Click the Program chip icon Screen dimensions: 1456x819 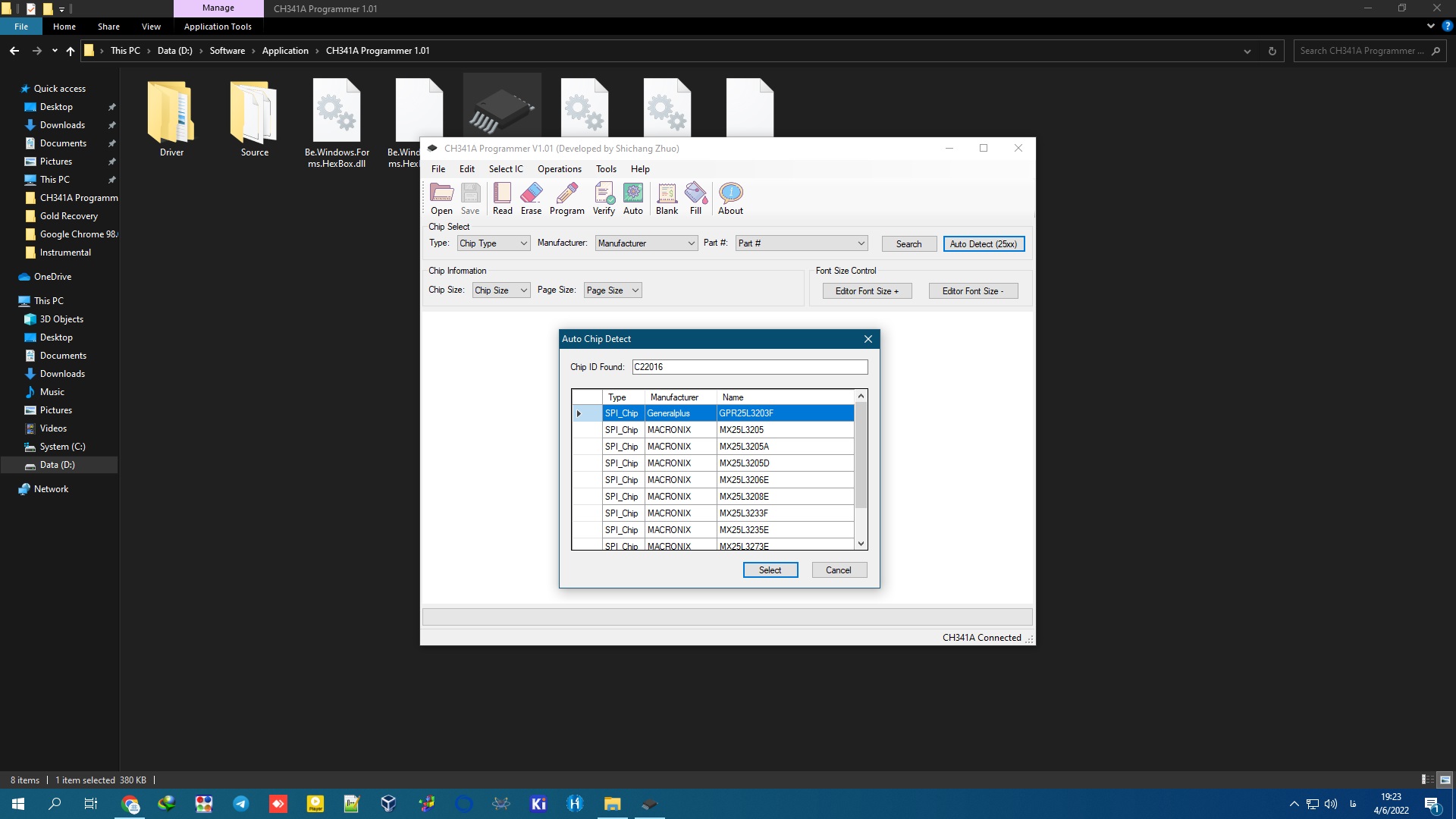pyautogui.click(x=566, y=199)
